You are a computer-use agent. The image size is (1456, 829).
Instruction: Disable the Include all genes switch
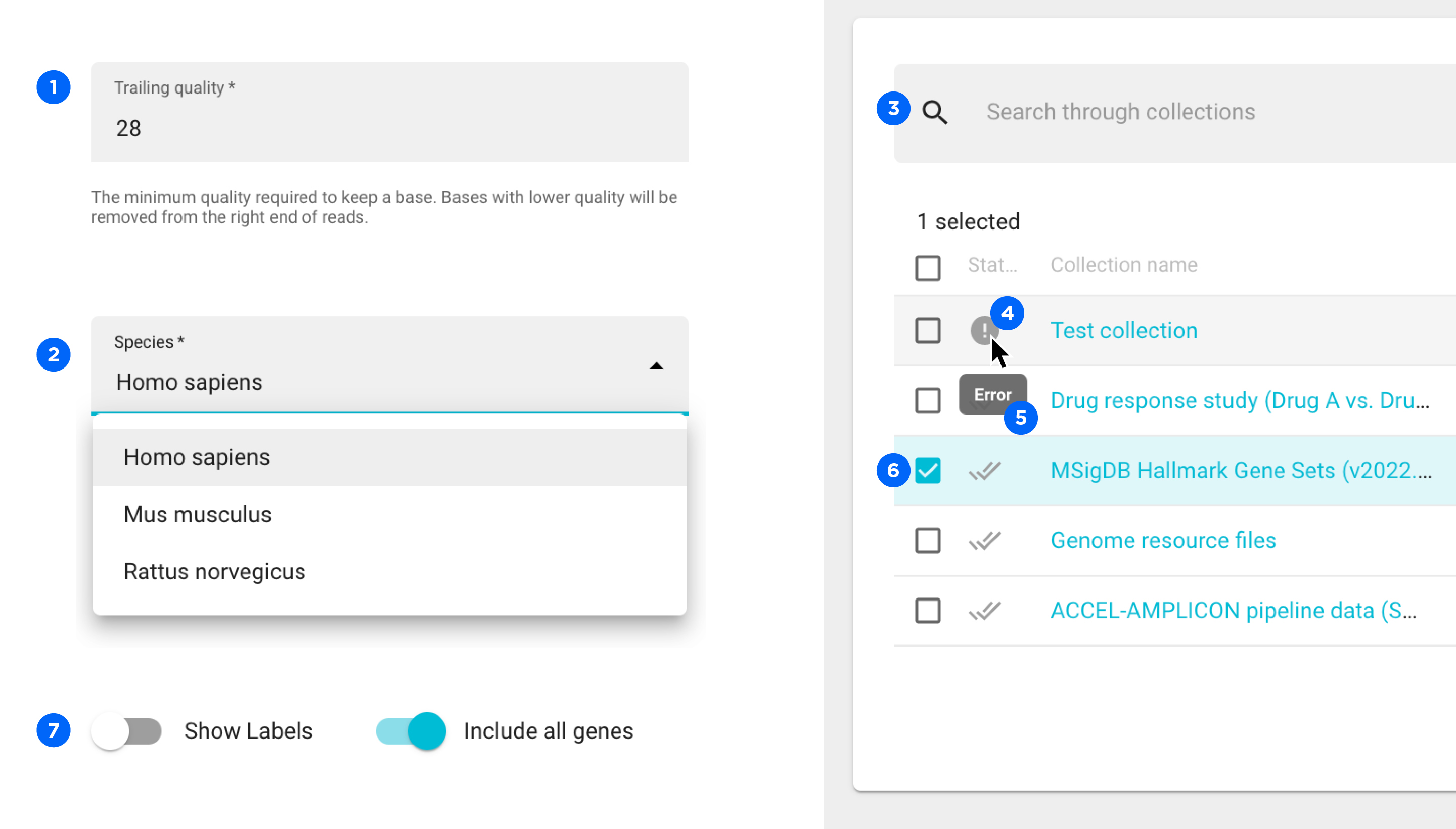(x=411, y=731)
